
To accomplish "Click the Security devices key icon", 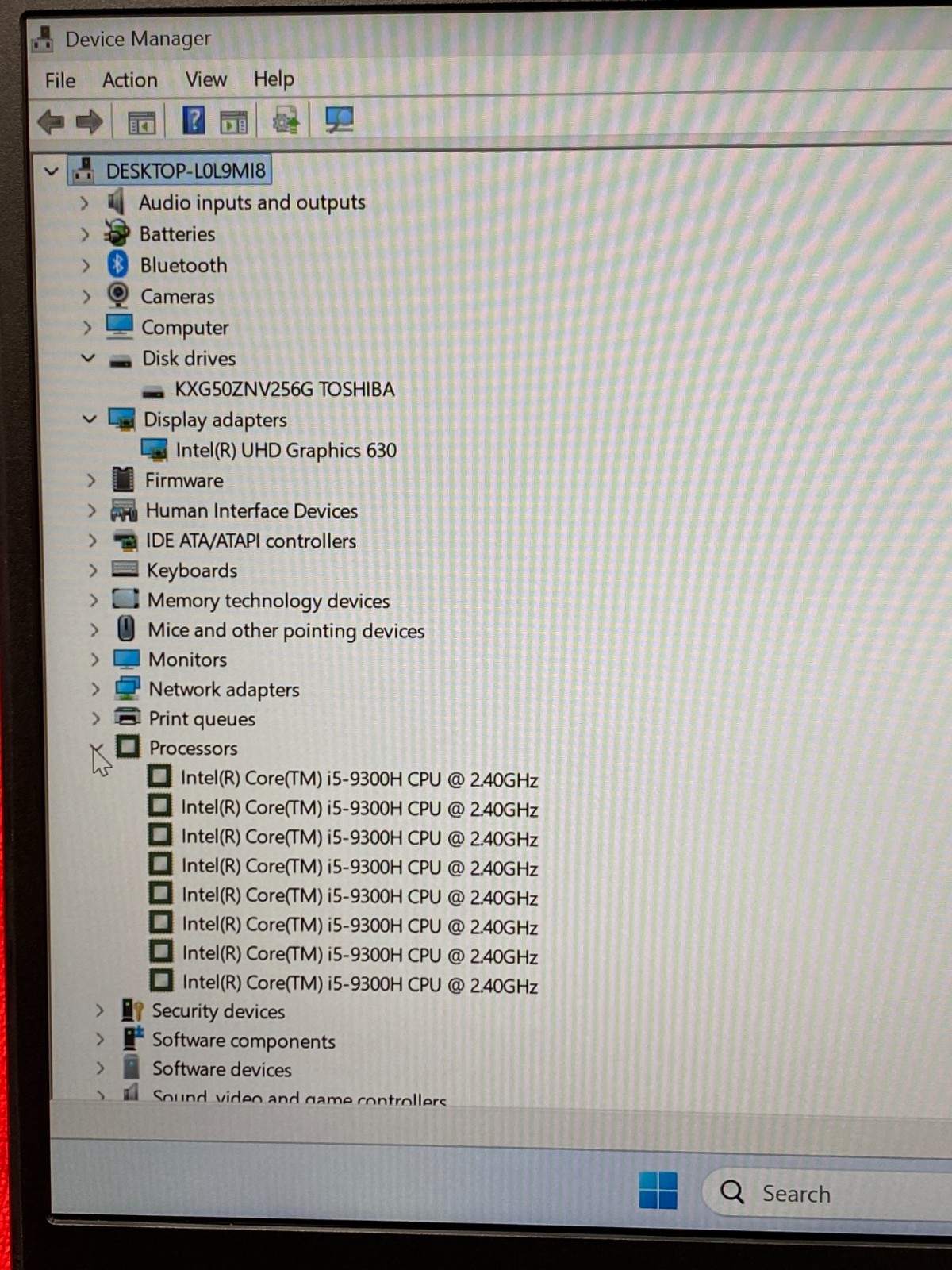I will click(132, 1010).
